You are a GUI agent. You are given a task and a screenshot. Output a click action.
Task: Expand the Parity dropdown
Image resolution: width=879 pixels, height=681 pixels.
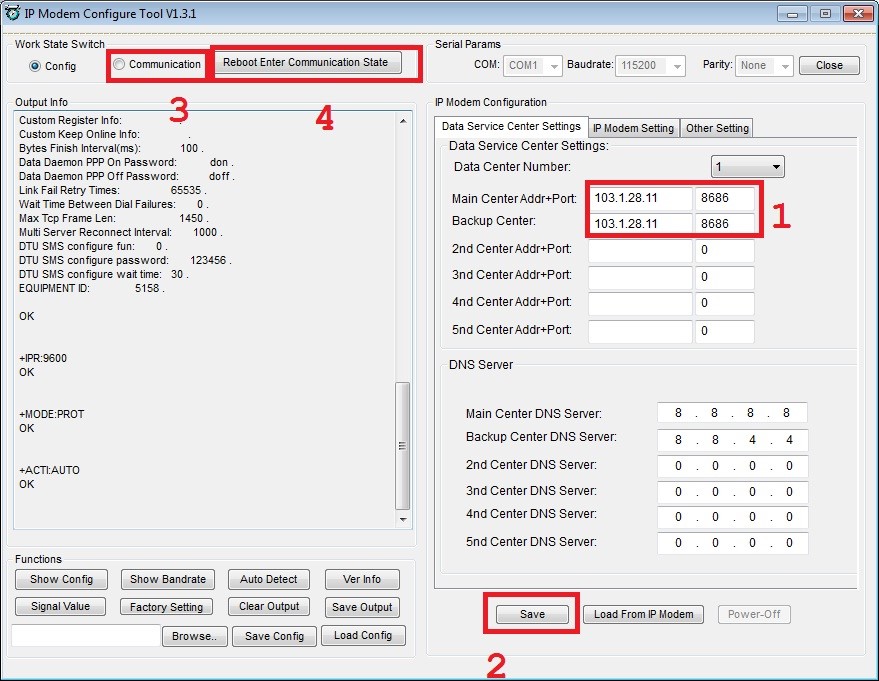(764, 66)
